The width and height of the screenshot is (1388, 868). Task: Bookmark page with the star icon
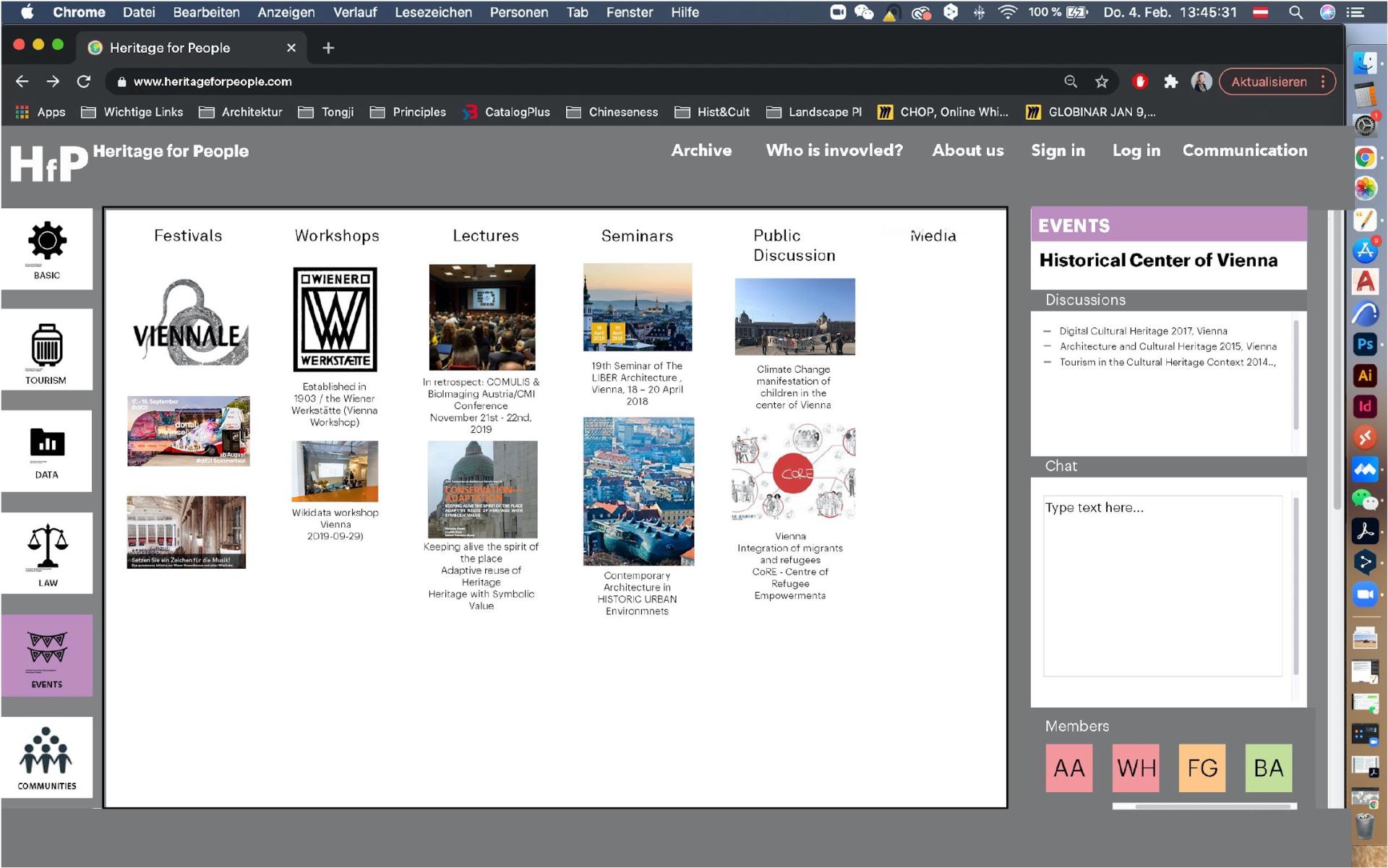coord(1101,82)
